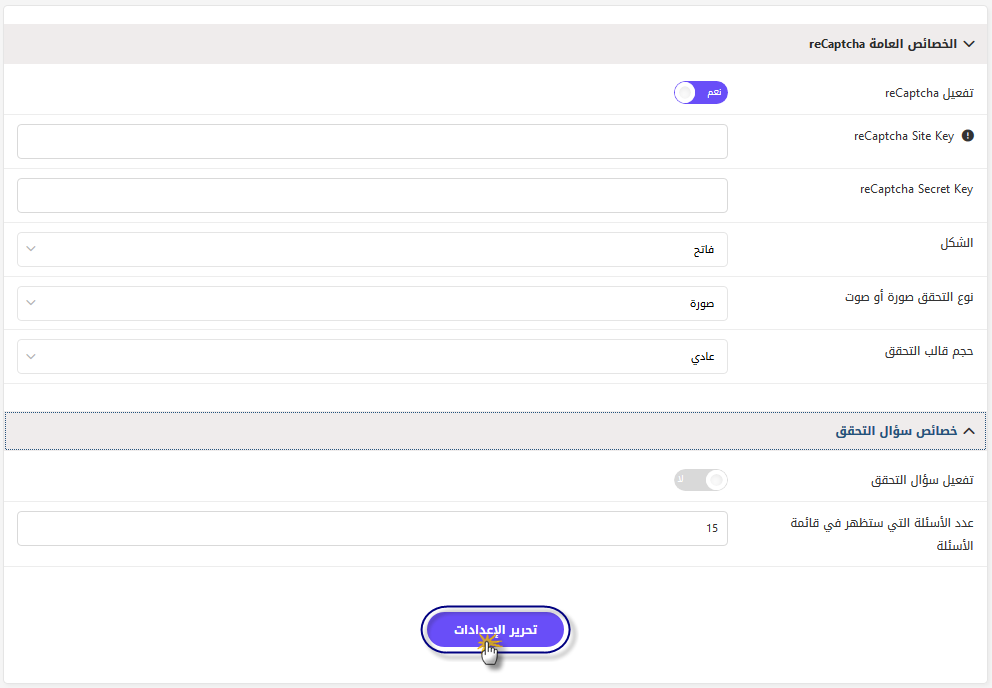Click the questions count field showing 15
This screenshot has height=688, width=992.
pos(372,529)
